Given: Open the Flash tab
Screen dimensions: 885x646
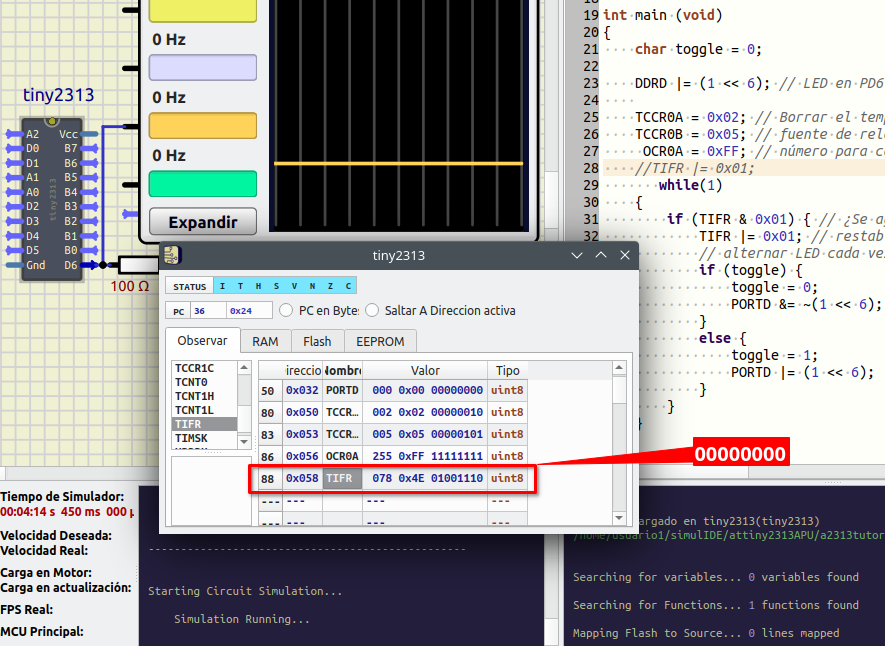Looking at the screenshot, I should pos(317,341).
